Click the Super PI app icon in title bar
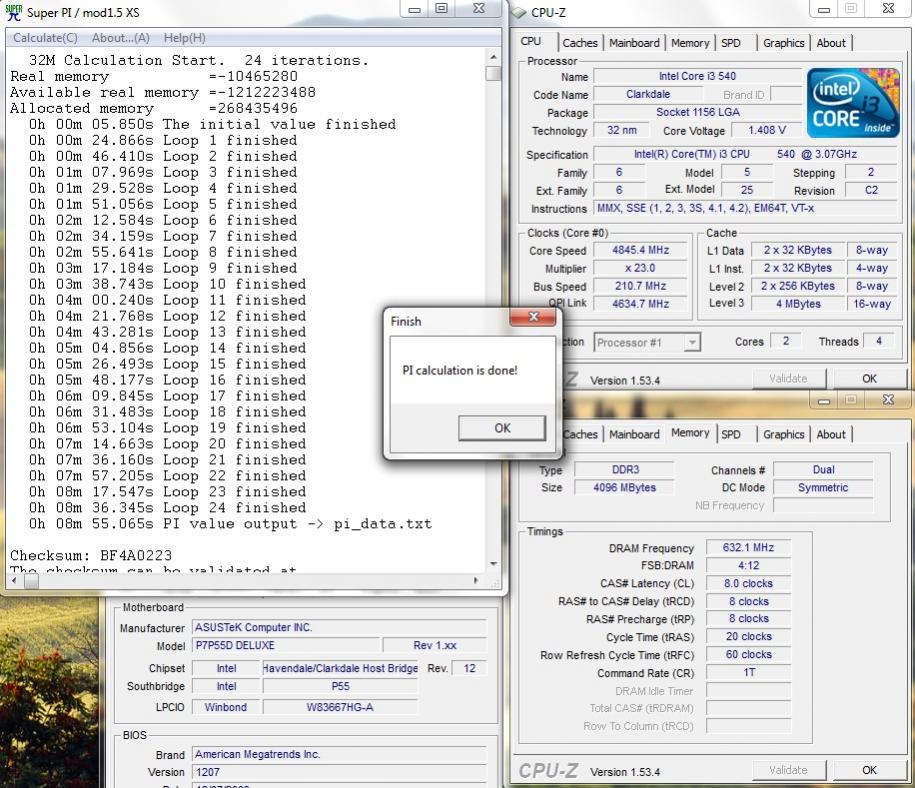 click(x=13, y=12)
